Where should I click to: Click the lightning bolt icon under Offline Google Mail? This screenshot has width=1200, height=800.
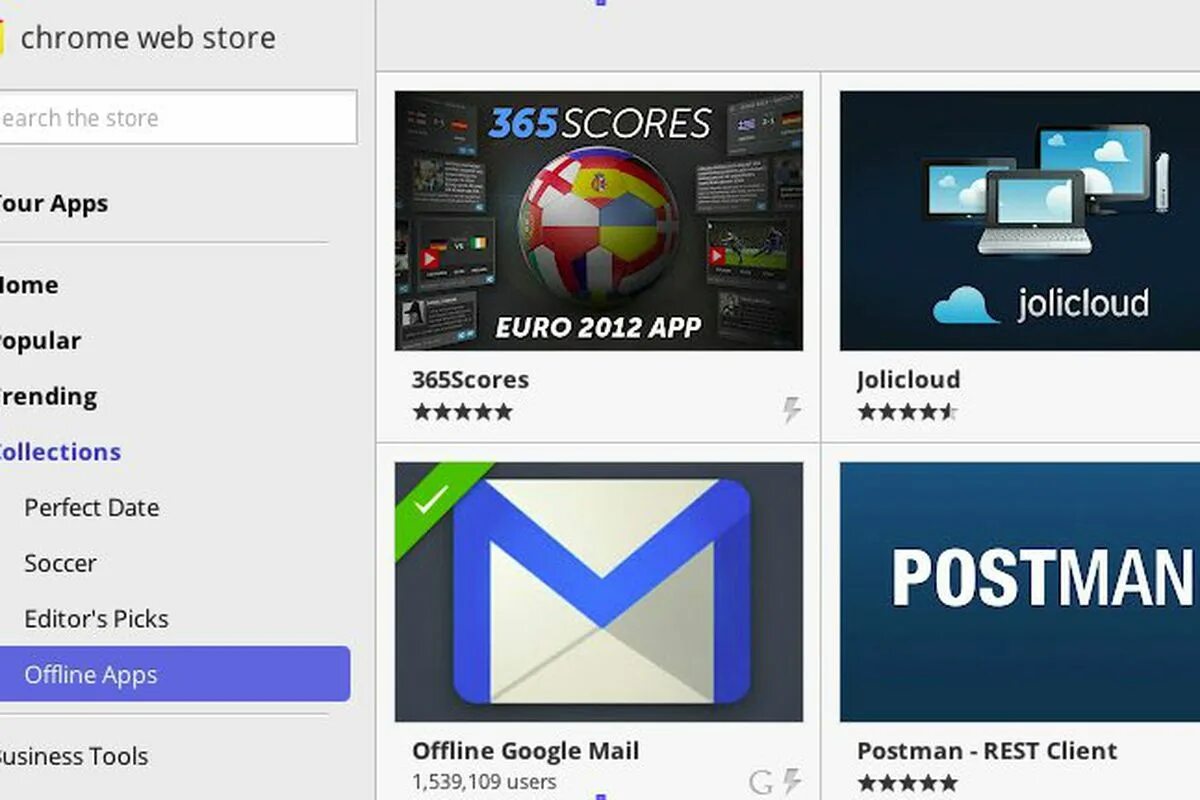pyautogui.click(x=791, y=782)
